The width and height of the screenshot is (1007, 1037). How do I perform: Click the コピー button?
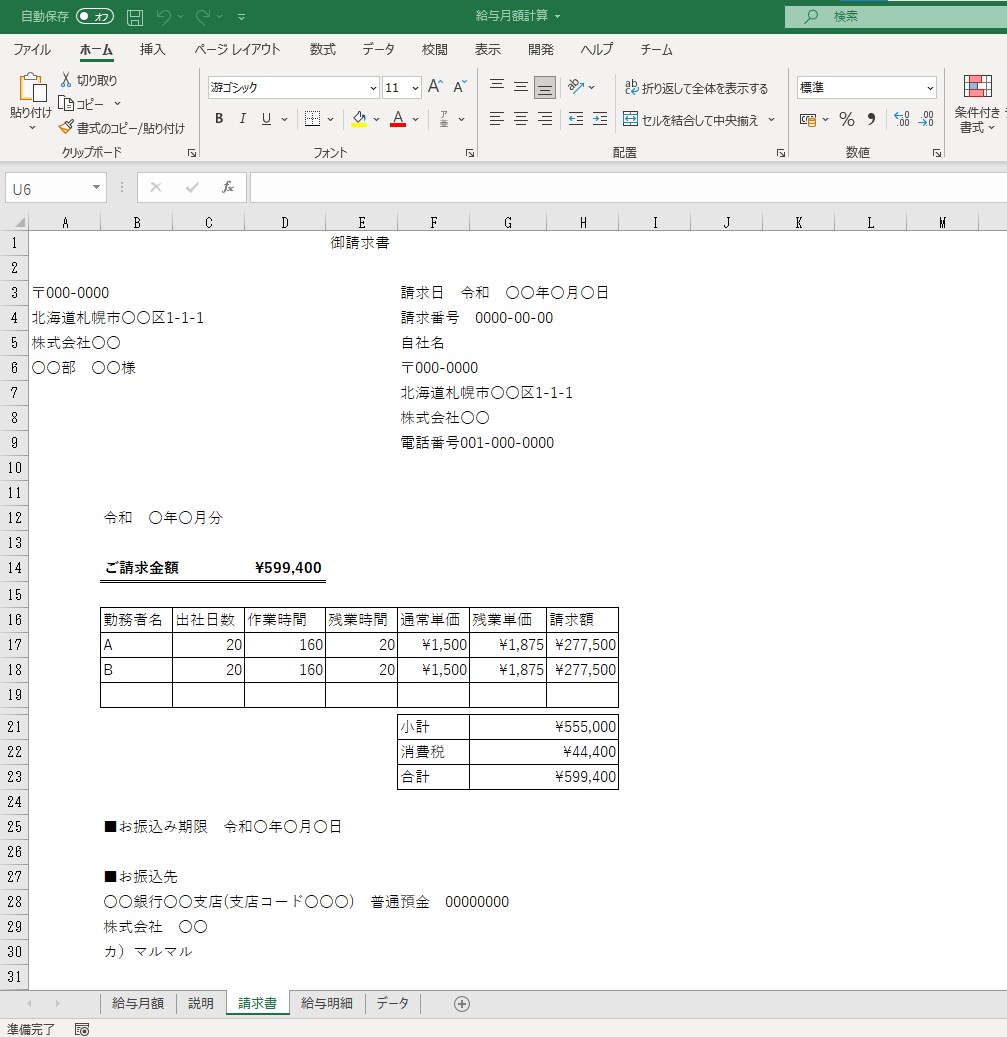coord(81,104)
